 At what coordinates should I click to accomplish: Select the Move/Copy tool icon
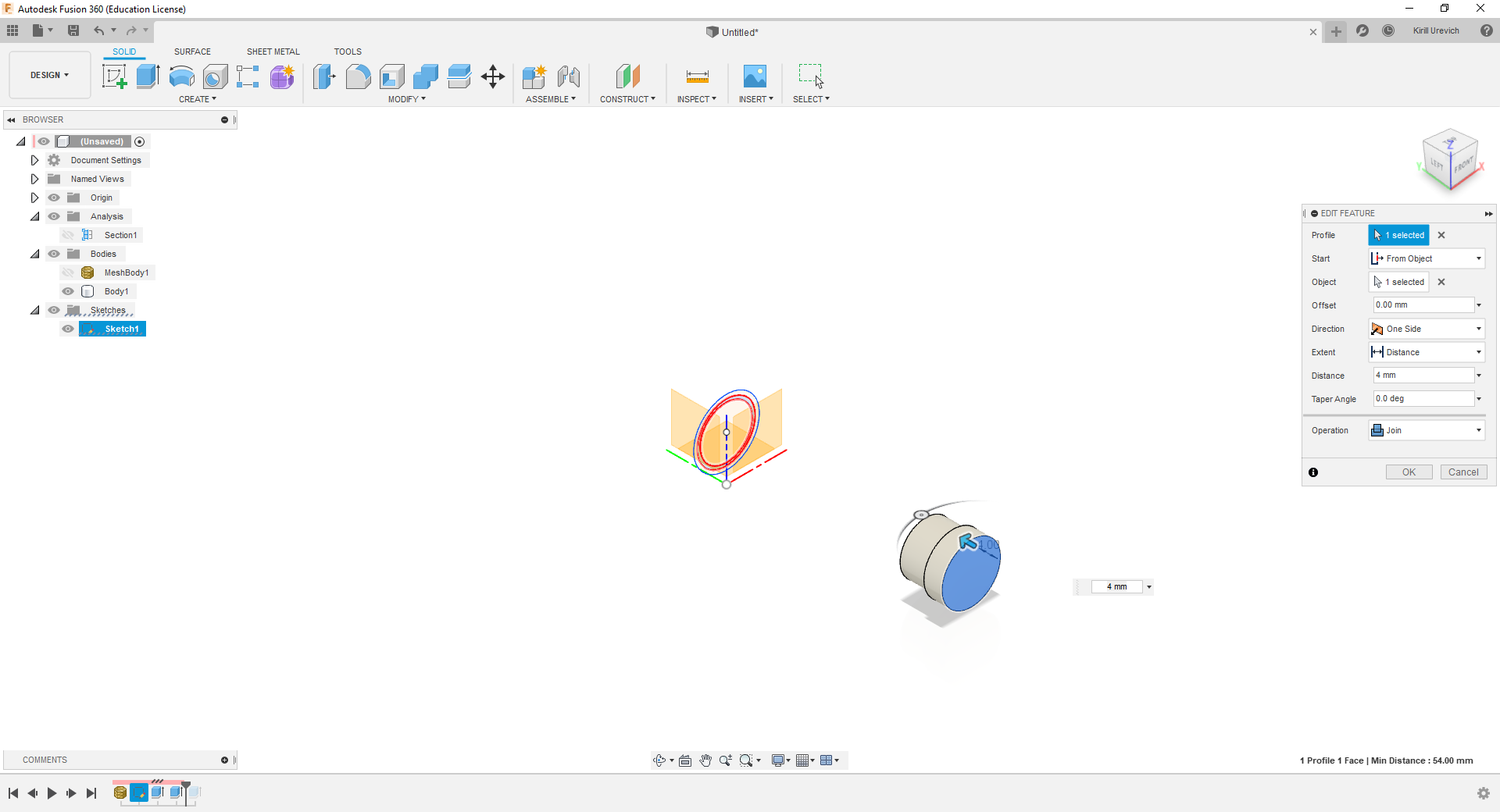493,77
